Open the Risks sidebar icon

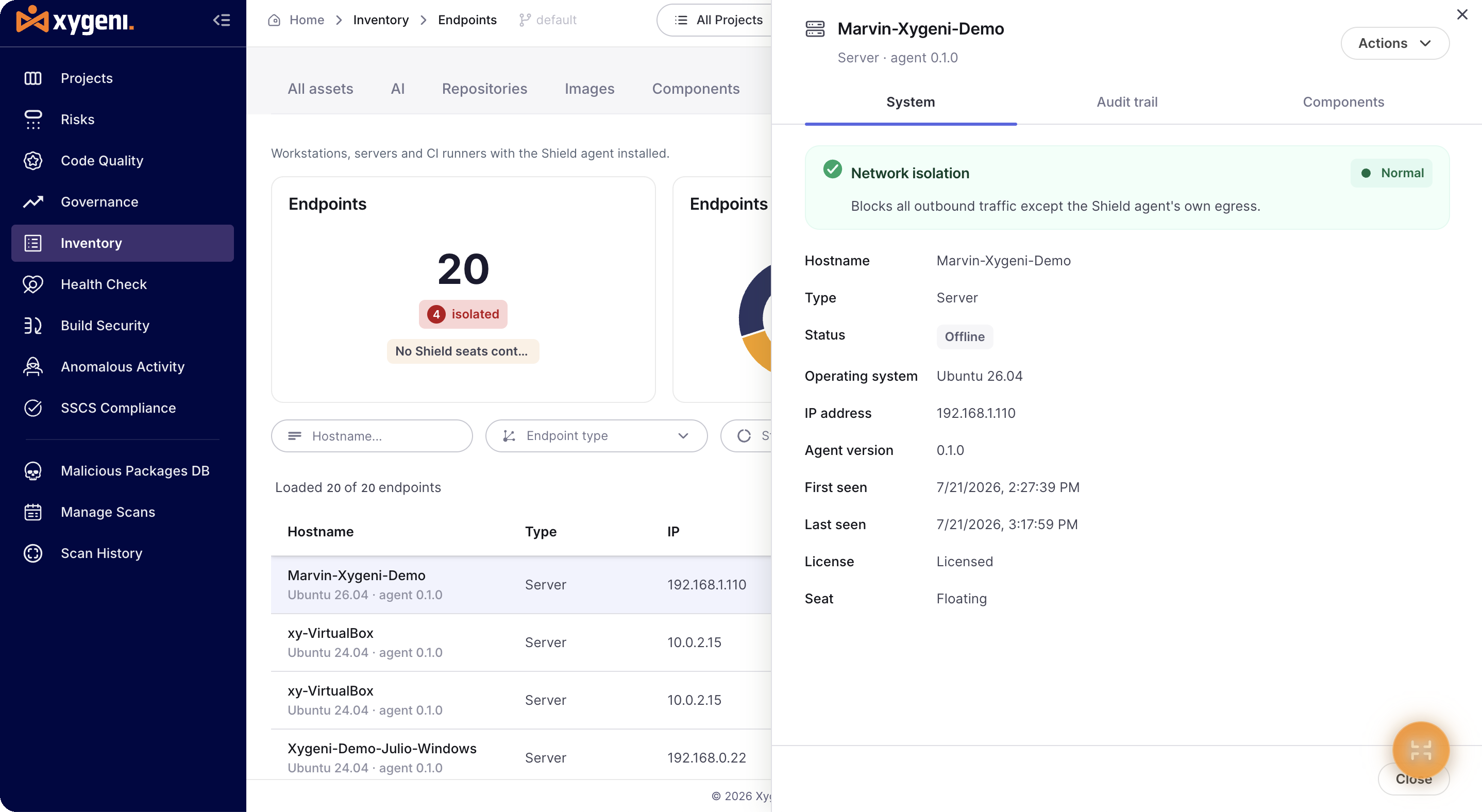(x=33, y=120)
